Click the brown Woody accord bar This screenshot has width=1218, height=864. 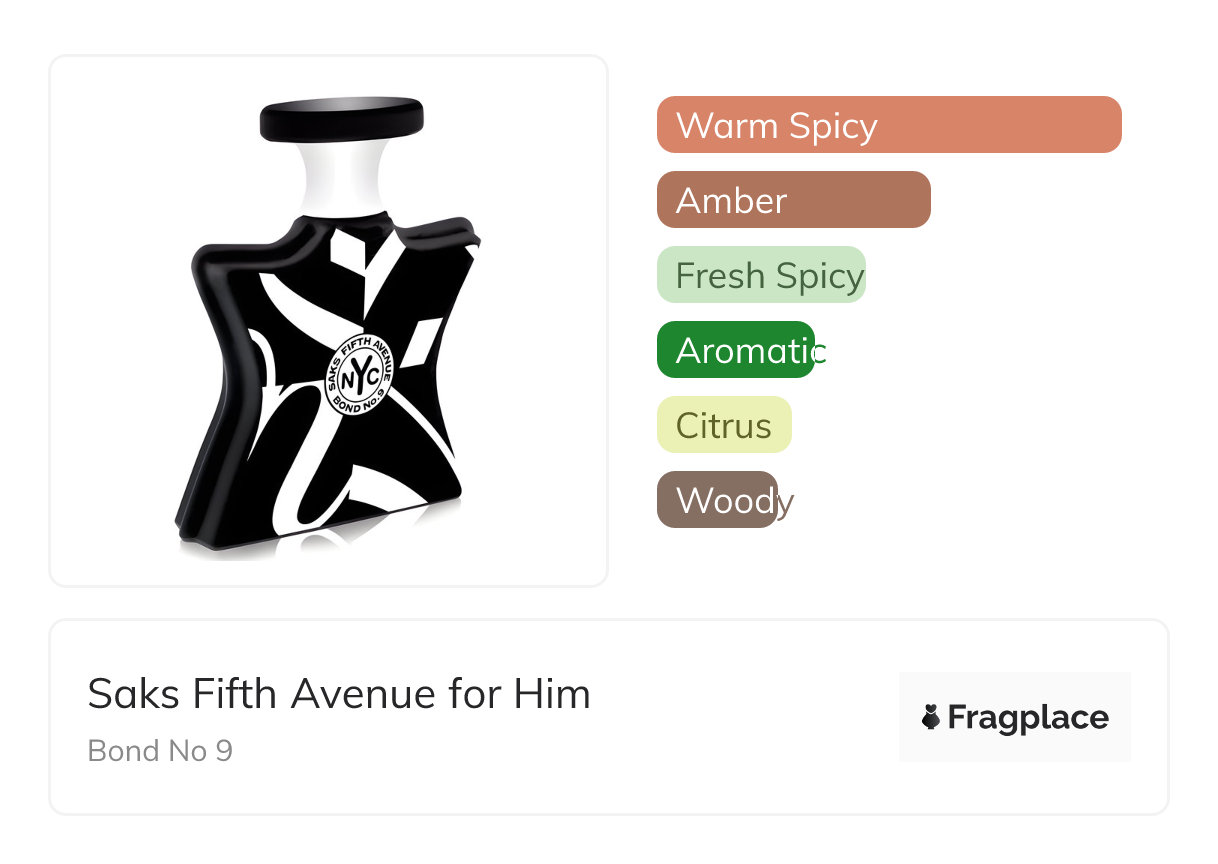tap(717, 500)
